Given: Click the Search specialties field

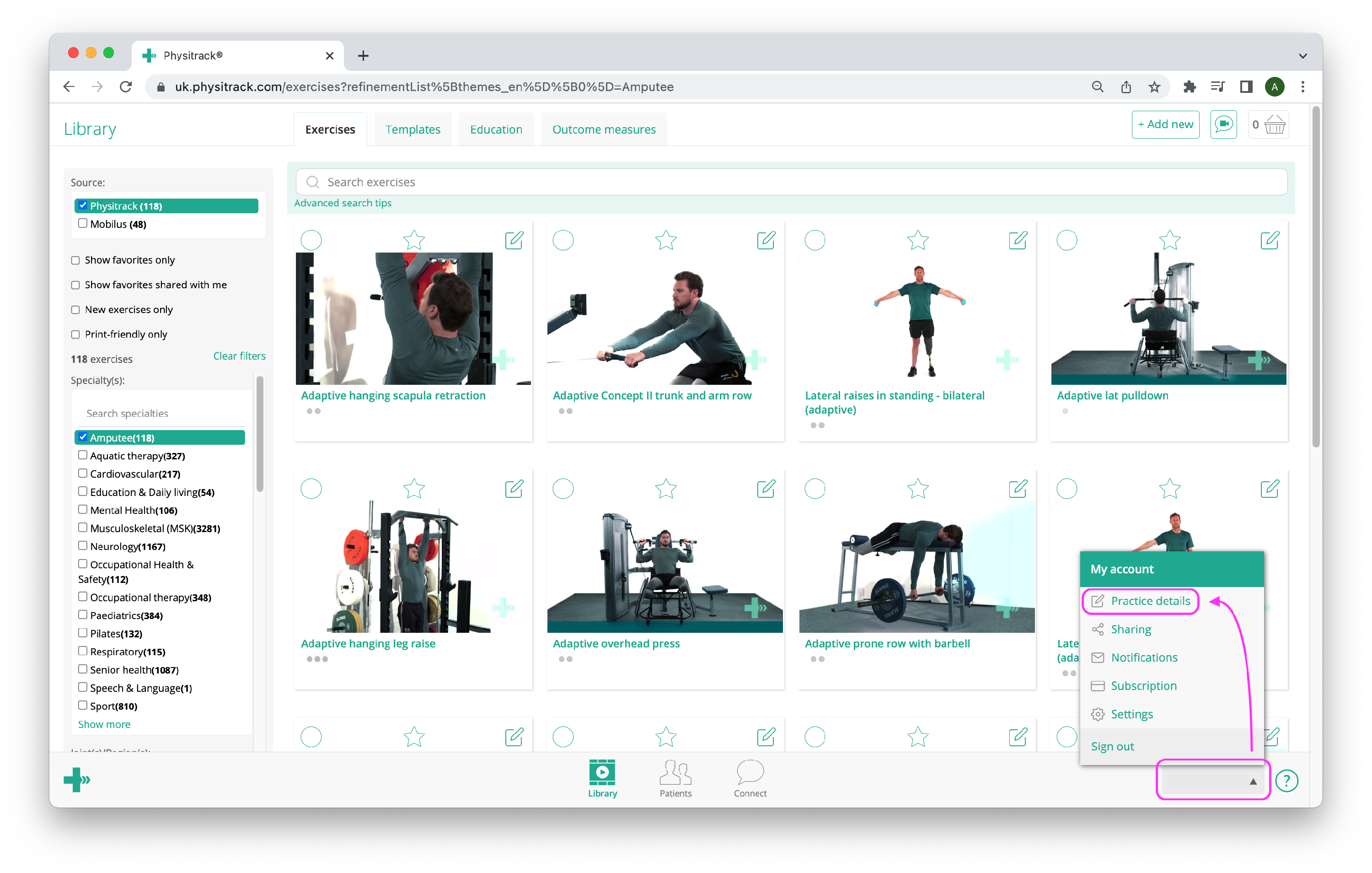Looking at the screenshot, I should click(x=162, y=414).
